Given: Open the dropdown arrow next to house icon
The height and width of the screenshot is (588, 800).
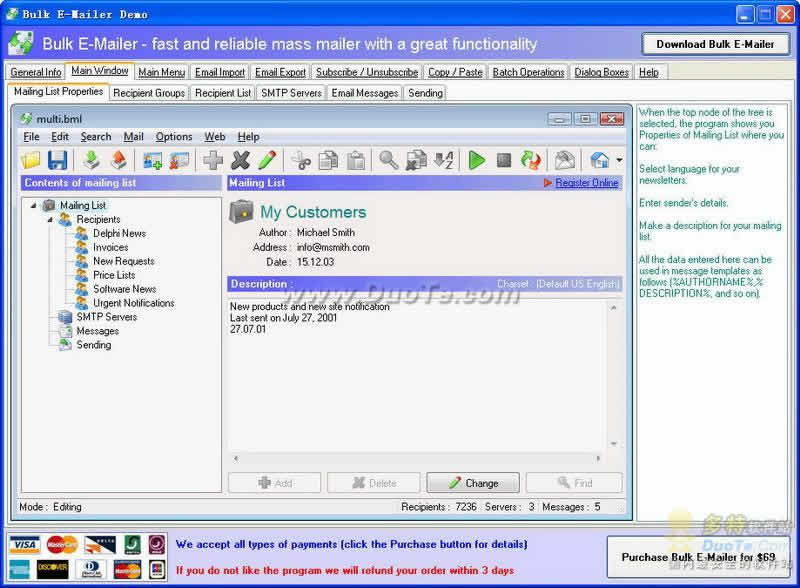Looking at the screenshot, I should coord(619,160).
